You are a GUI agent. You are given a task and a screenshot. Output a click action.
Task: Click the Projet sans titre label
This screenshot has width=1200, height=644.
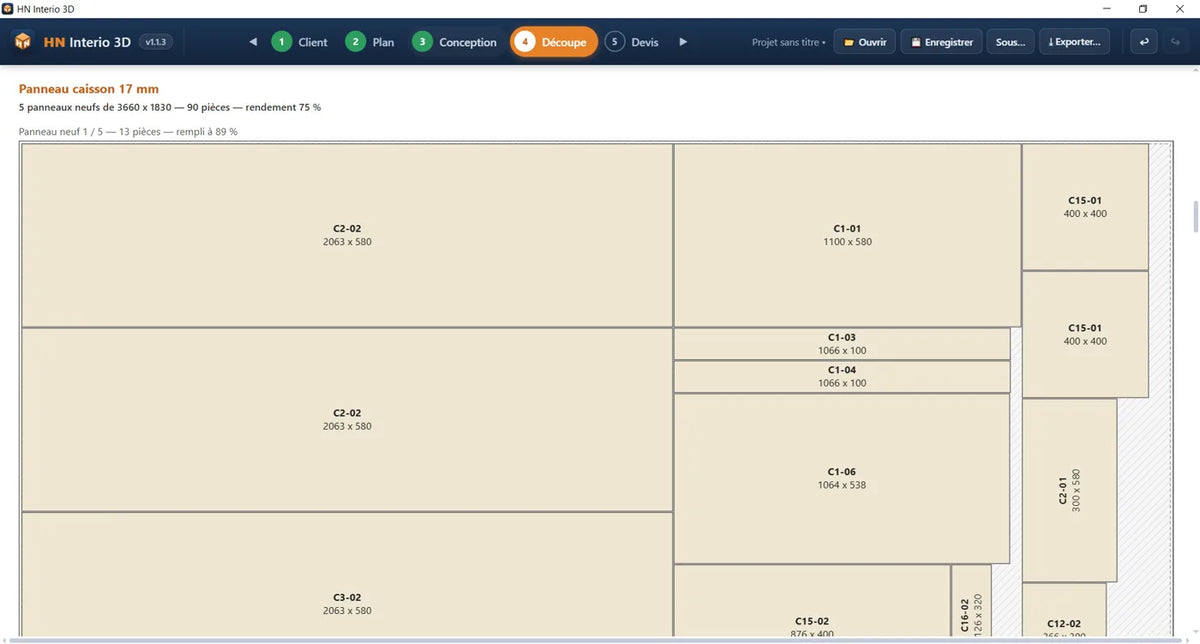click(788, 43)
